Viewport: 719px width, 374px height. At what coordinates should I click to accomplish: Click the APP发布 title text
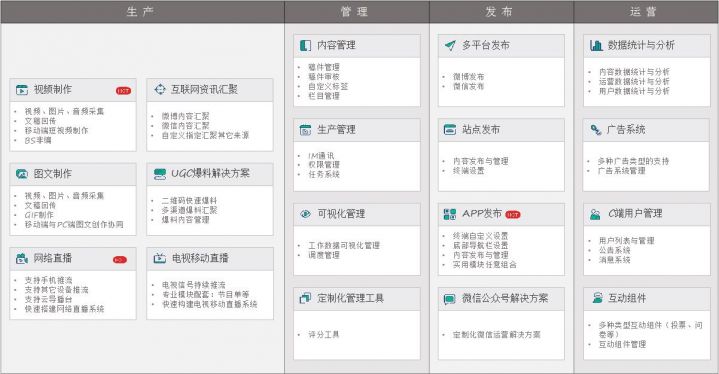(481, 214)
